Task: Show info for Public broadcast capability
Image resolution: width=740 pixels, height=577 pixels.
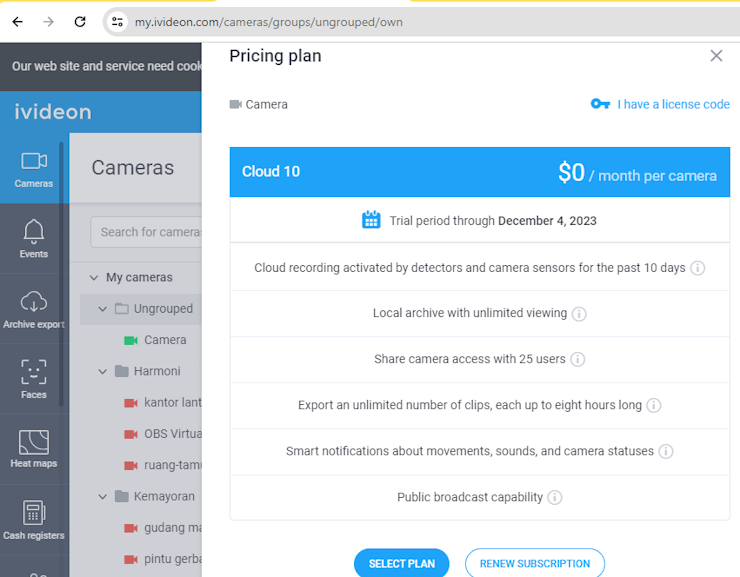Action: tap(555, 497)
